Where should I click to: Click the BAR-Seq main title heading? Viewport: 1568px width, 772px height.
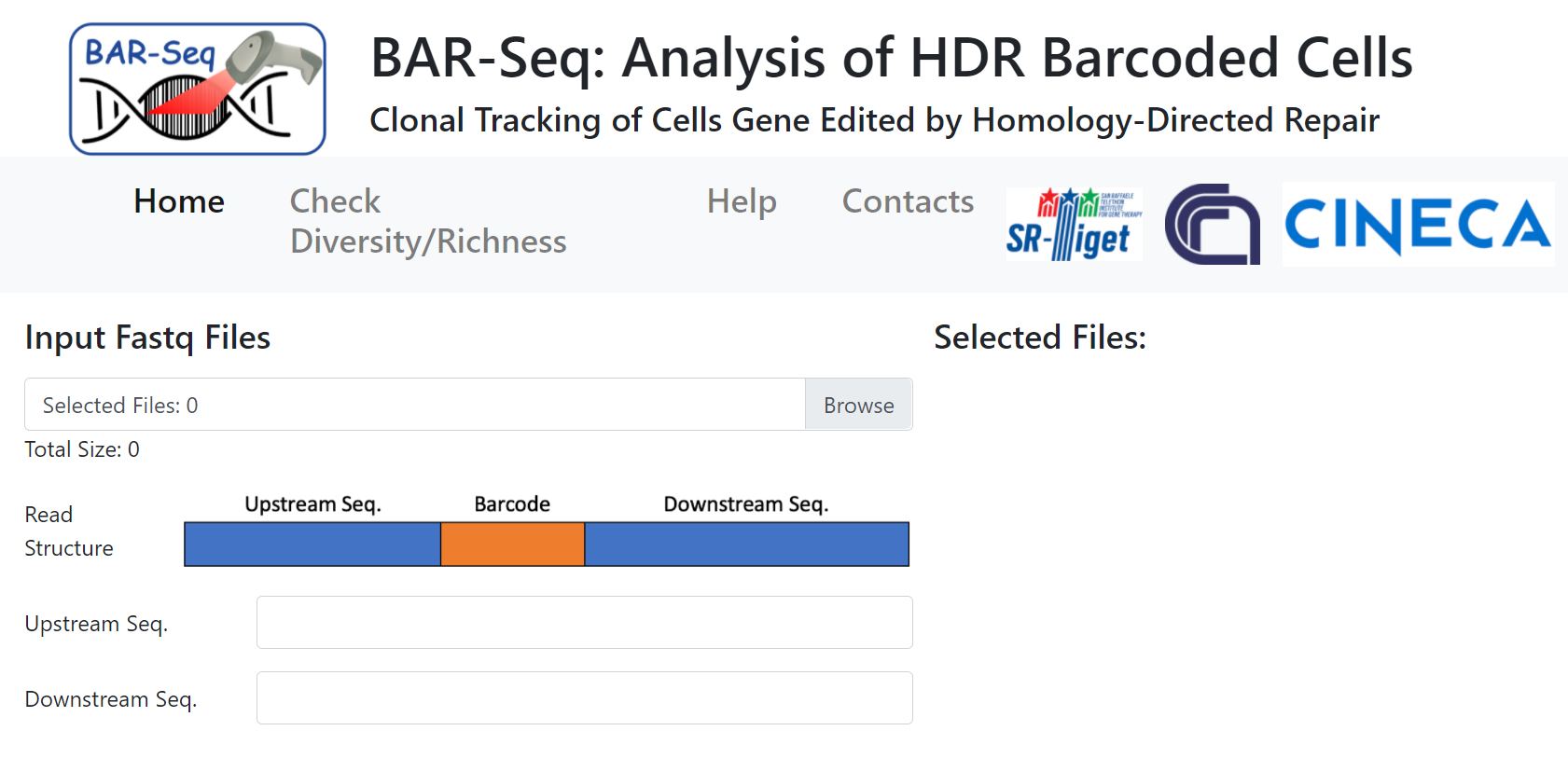(x=891, y=58)
